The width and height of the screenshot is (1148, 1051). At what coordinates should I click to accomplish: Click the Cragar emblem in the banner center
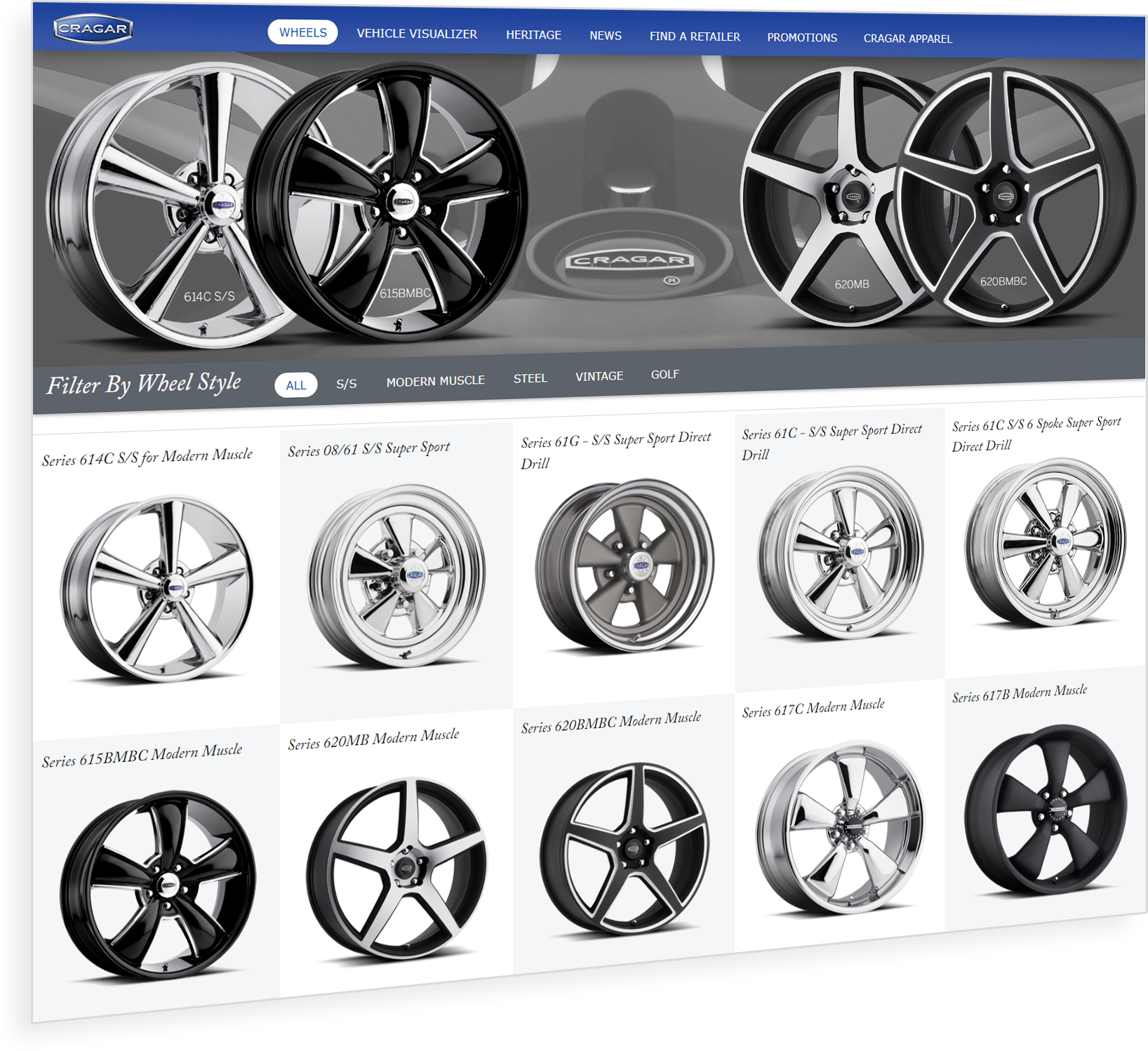point(630,261)
